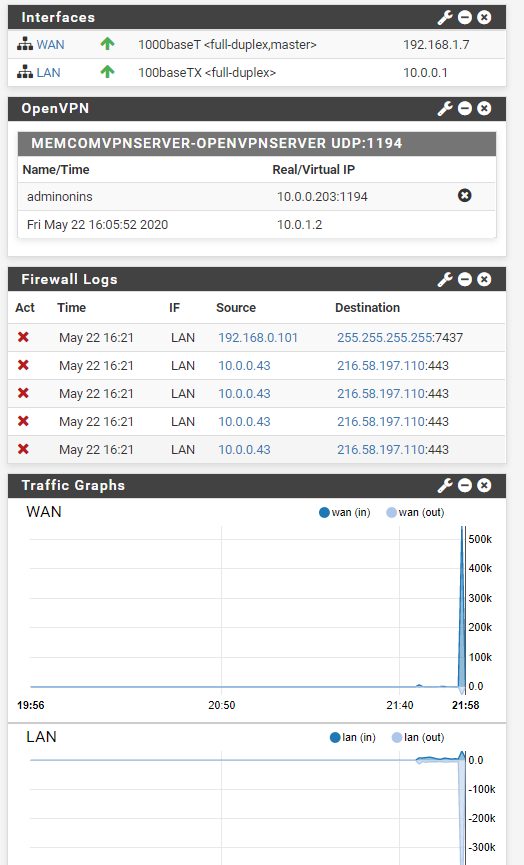Toggle lan (in) series legend
Image resolution: width=524 pixels, height=865 pixels.
coord(352,738)
